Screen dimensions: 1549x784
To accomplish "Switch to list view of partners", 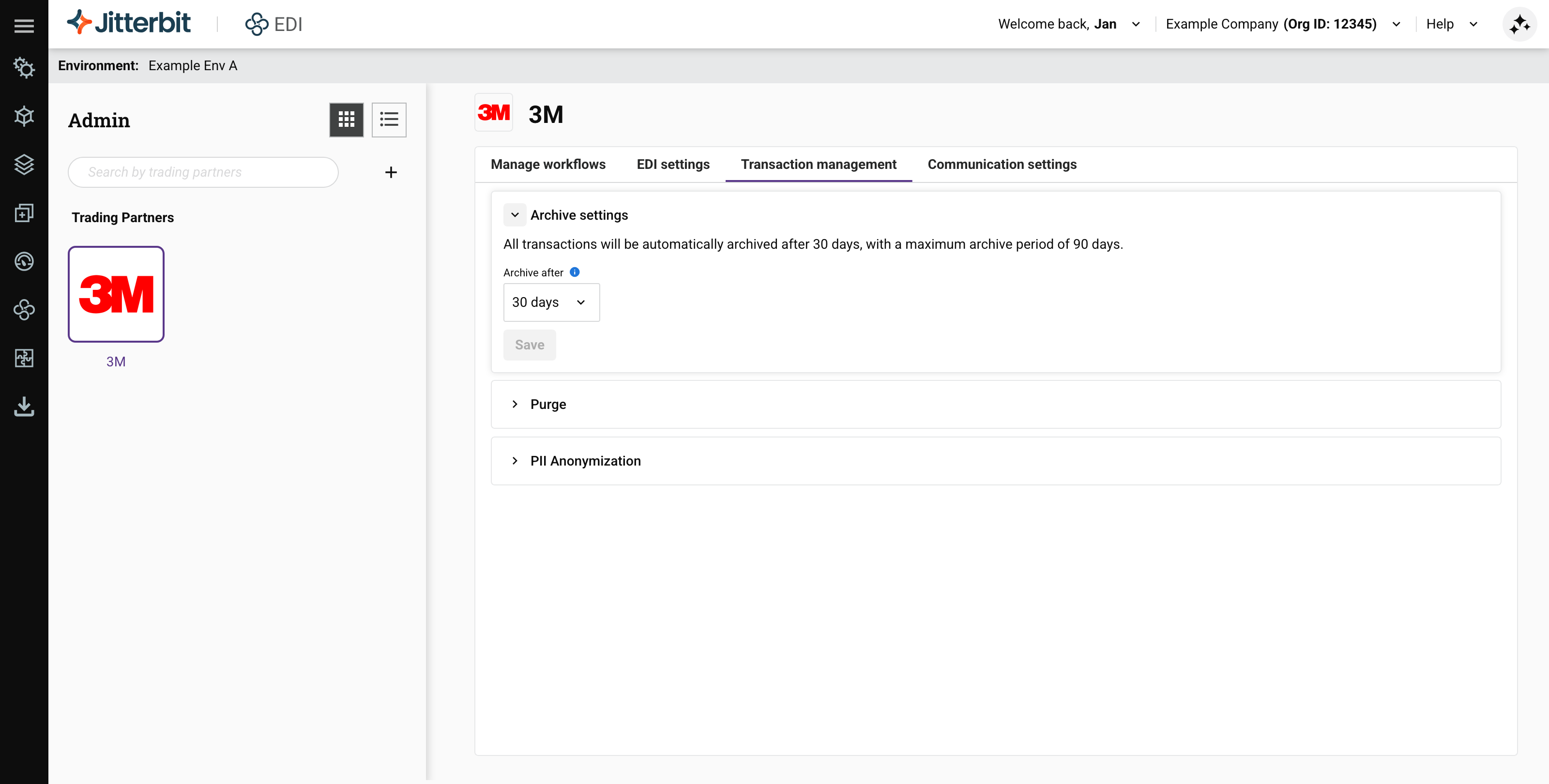I will click(389, 120).
